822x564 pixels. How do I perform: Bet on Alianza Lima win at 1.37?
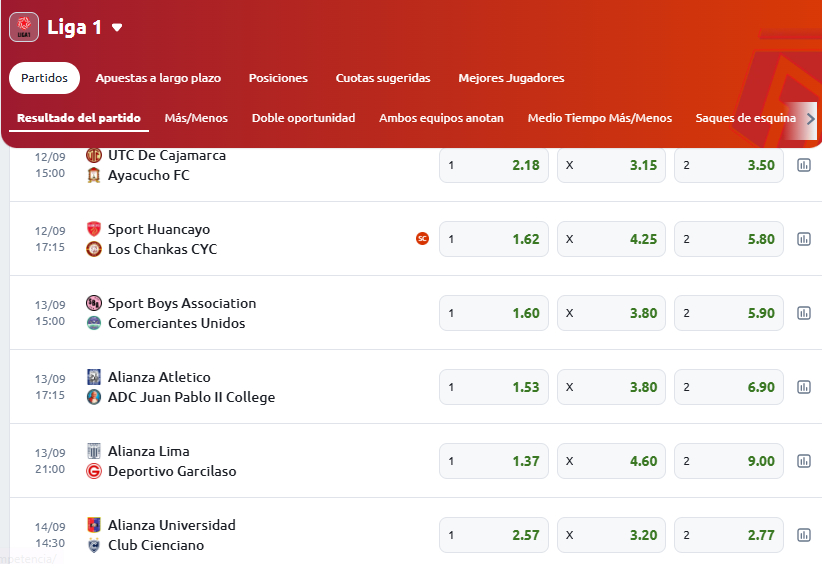coord(494,461)
